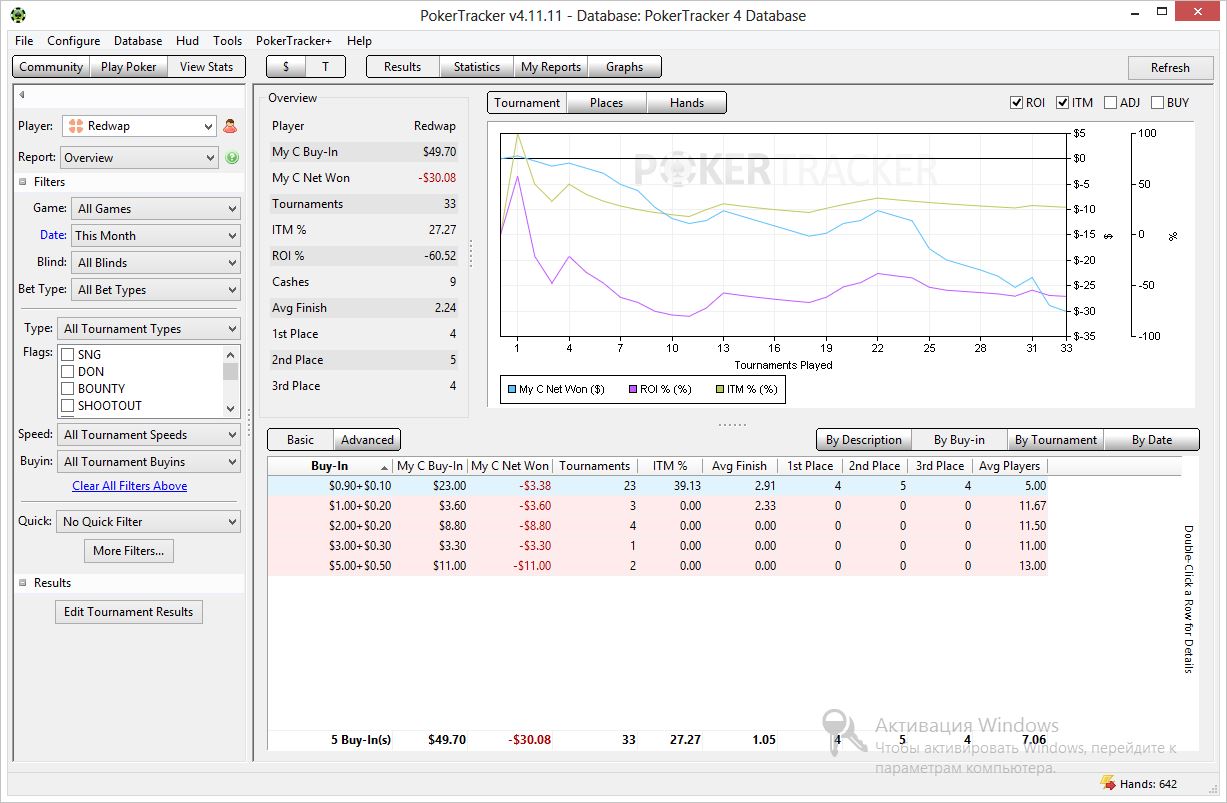The image size is (1227, 803).
Task: Click the Buy-In column sort arrow
Action: [384, 467]
